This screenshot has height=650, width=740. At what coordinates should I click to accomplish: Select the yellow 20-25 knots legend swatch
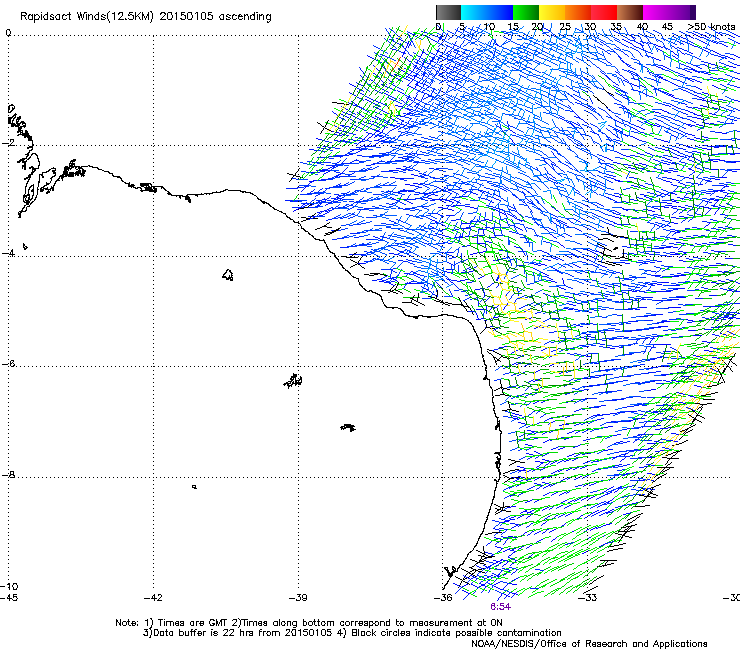[552, 12]
